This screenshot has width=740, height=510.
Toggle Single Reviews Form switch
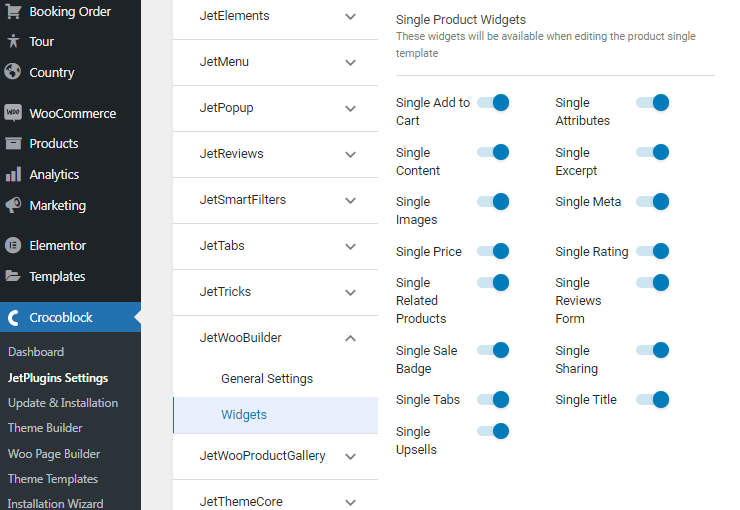[x=653, y=283]
